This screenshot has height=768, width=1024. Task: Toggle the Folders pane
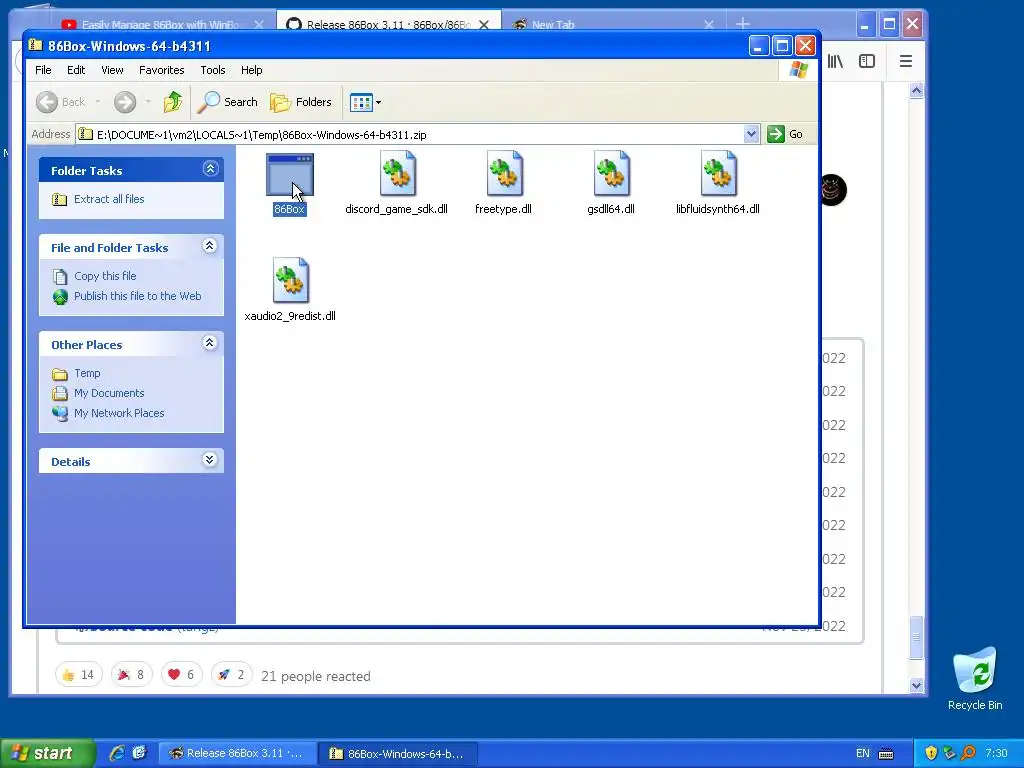[301, 102]
